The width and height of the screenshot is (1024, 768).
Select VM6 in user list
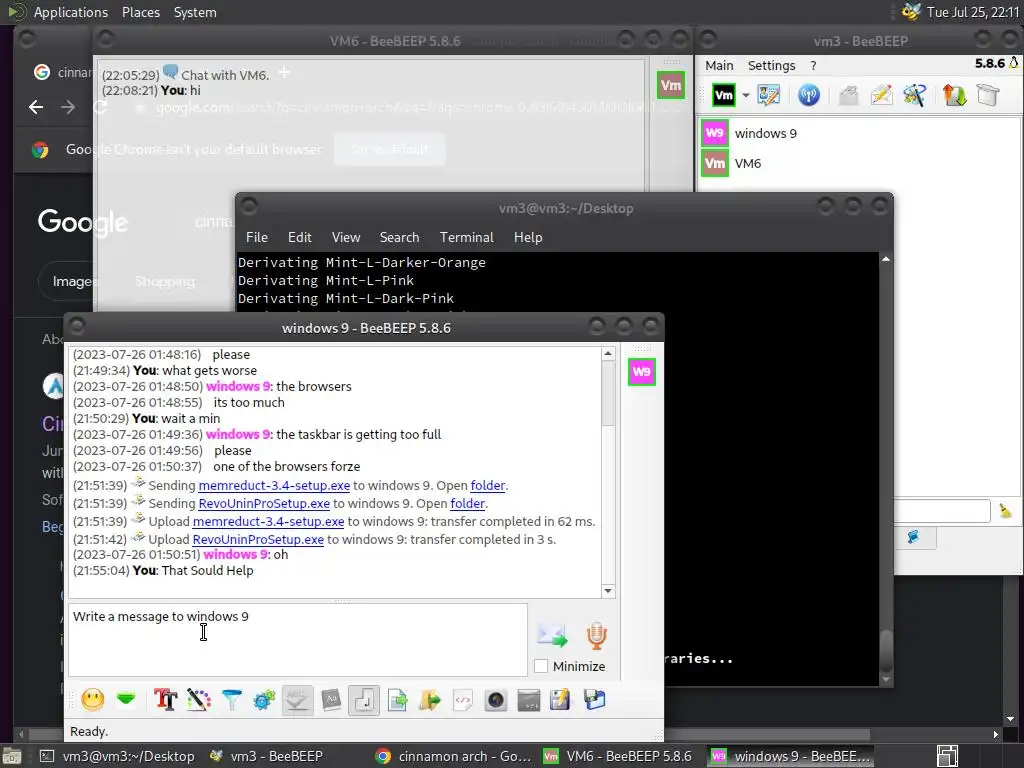click(x=859, y=163)
